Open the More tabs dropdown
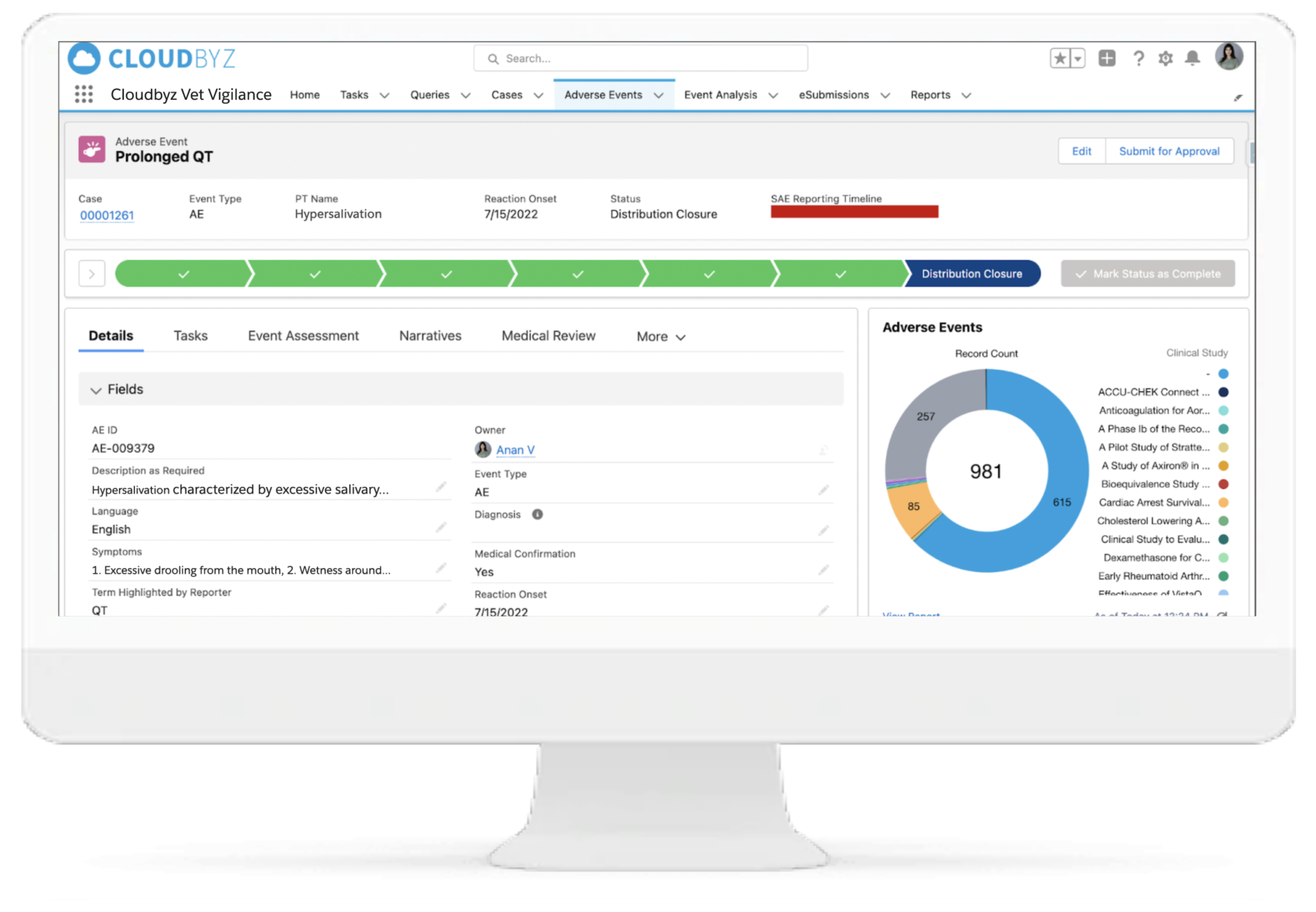The width and height of the screenshot is (1316, 912). (661, 337)
